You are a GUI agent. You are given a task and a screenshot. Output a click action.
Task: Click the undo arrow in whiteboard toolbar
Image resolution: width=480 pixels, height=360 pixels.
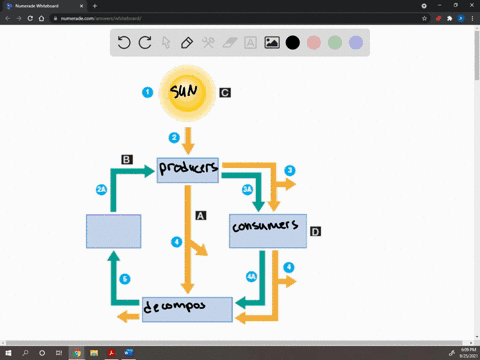[124, 43]
